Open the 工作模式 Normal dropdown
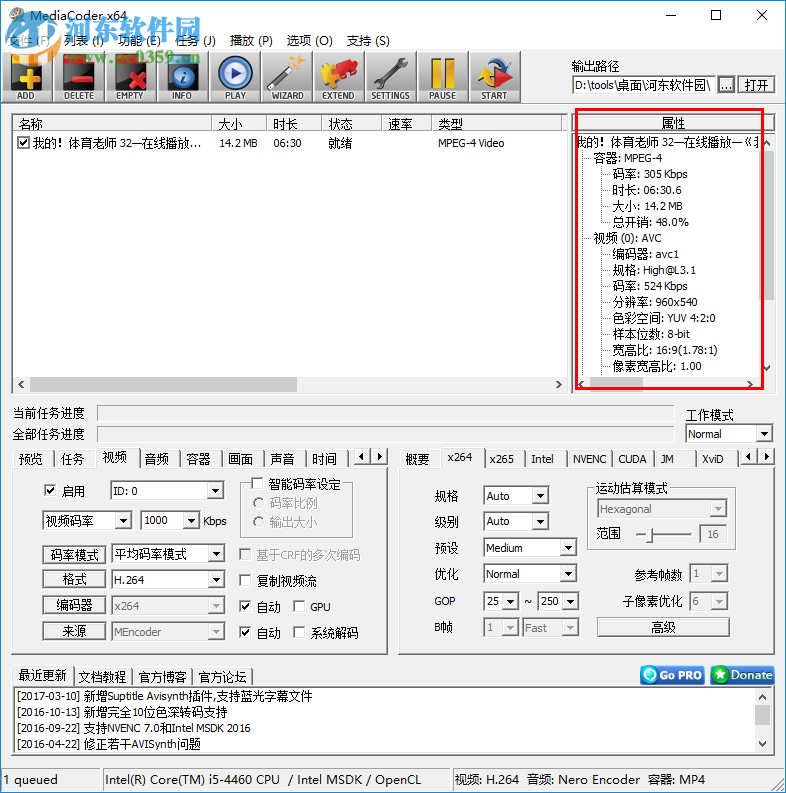786x793 pixels. point(729,434)
